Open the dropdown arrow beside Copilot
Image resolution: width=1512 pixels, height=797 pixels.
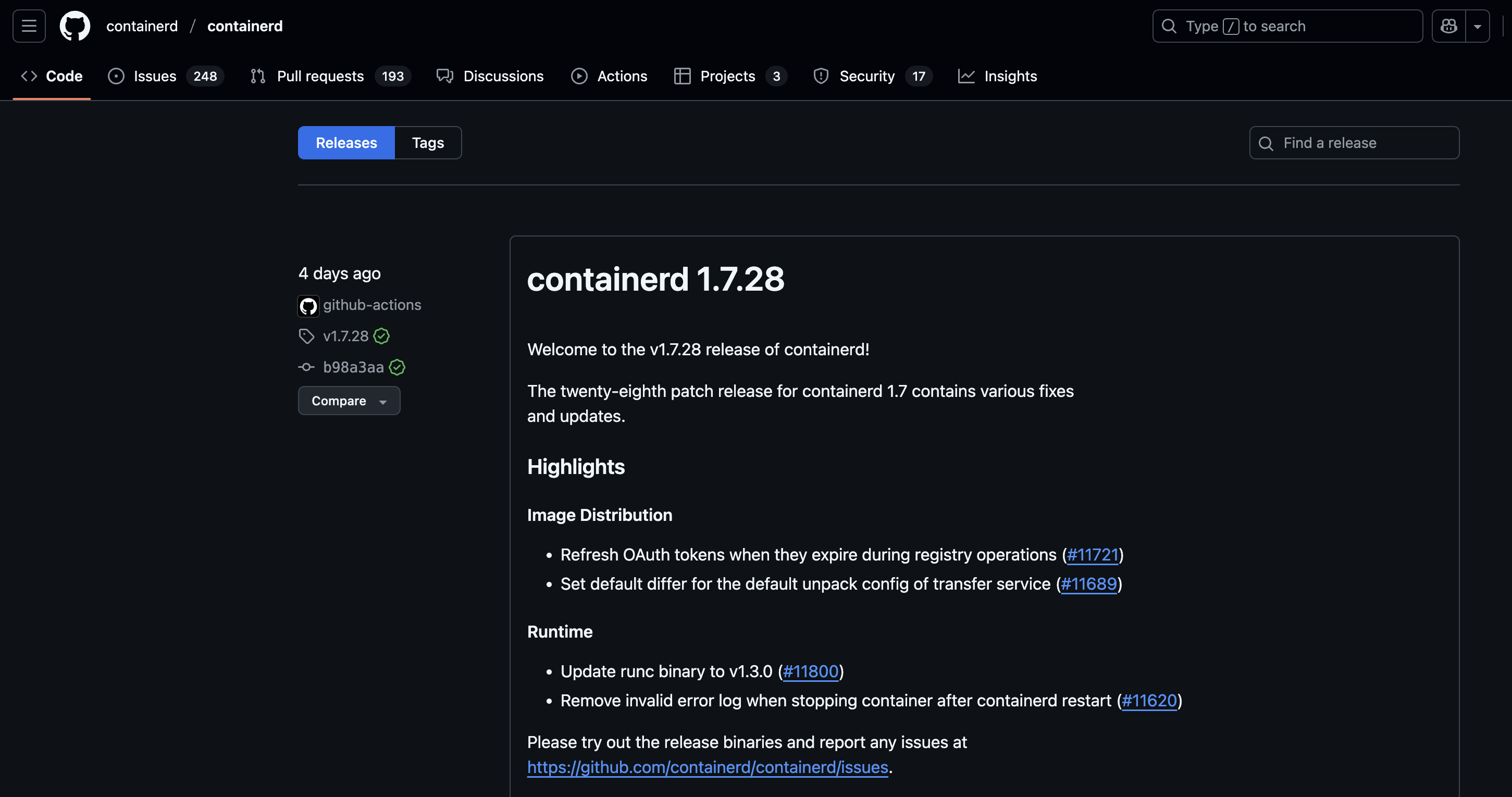click(x=1478, y=26)
